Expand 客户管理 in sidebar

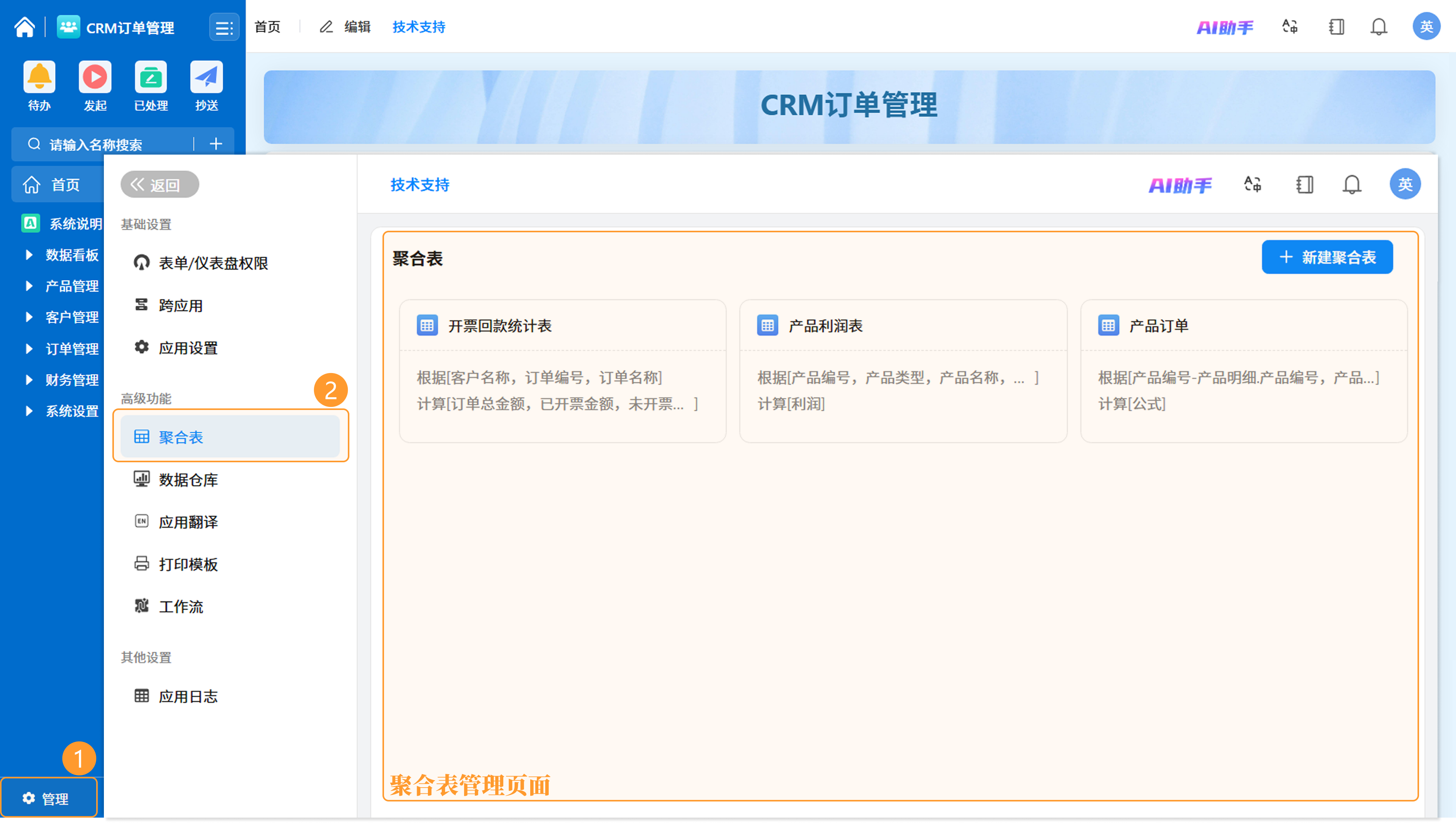tap(29, 317)
